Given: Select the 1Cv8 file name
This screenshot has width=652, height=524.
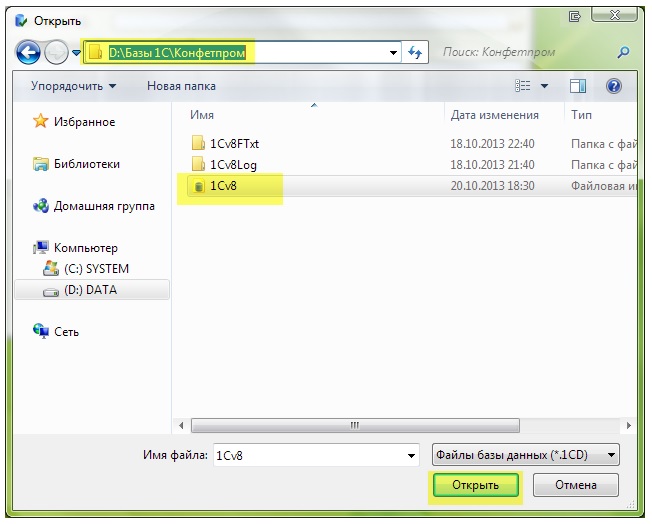Looking at the screenshot, I should (x=223, y=185).
